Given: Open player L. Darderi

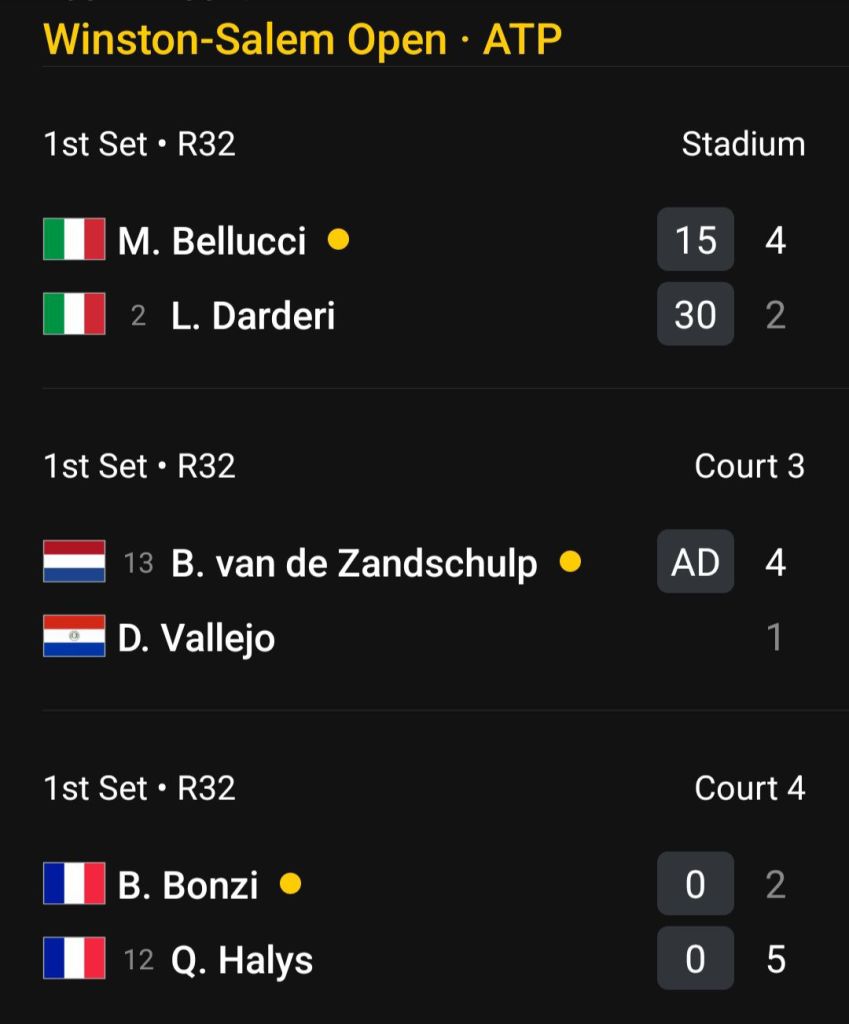Looking at the screenshot, I should (253, 315).
